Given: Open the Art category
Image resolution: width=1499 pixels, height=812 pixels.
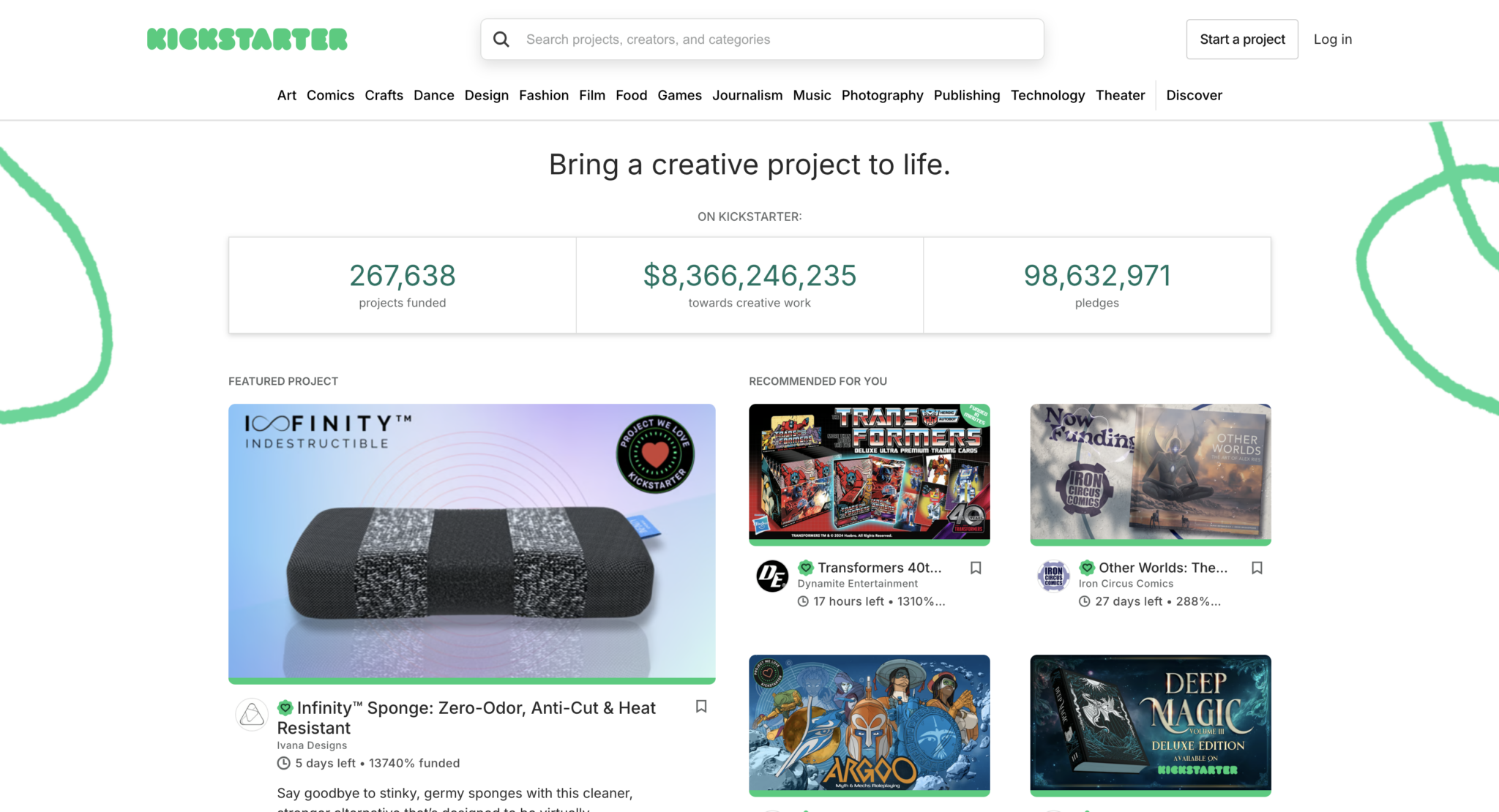Looking at the screenshot, I should (x=286, y=95).
